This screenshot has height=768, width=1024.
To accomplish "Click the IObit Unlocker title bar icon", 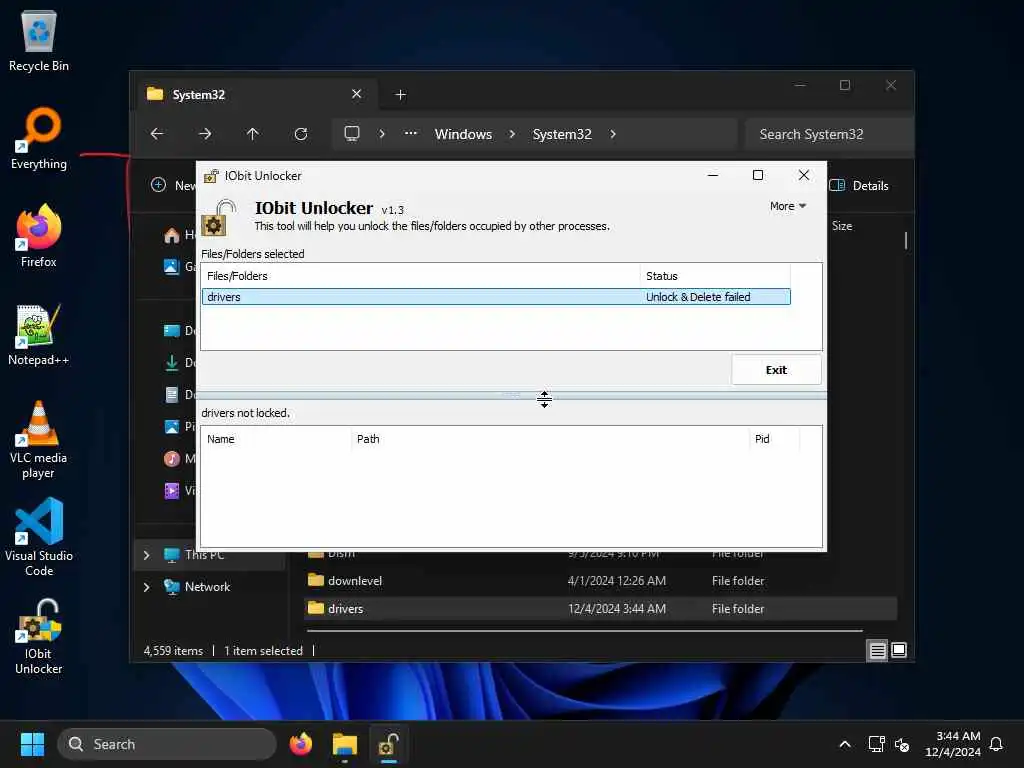I will (x=211, y=176).
